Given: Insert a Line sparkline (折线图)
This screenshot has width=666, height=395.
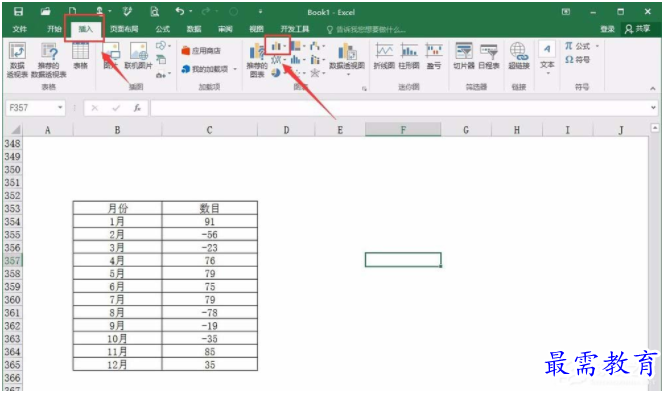Looking at the screenshot, I should click(x=384, y=56).
